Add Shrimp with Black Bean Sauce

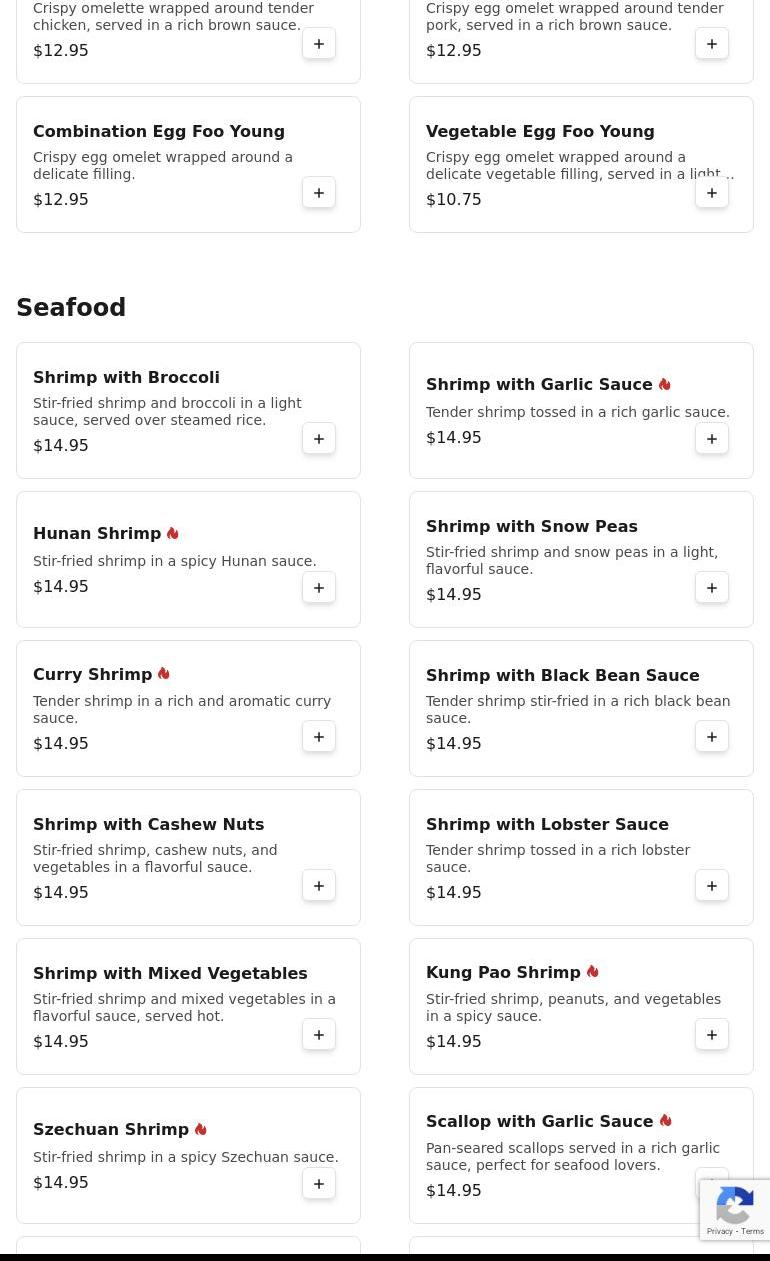pyautogui.click(x=712, y=737)
